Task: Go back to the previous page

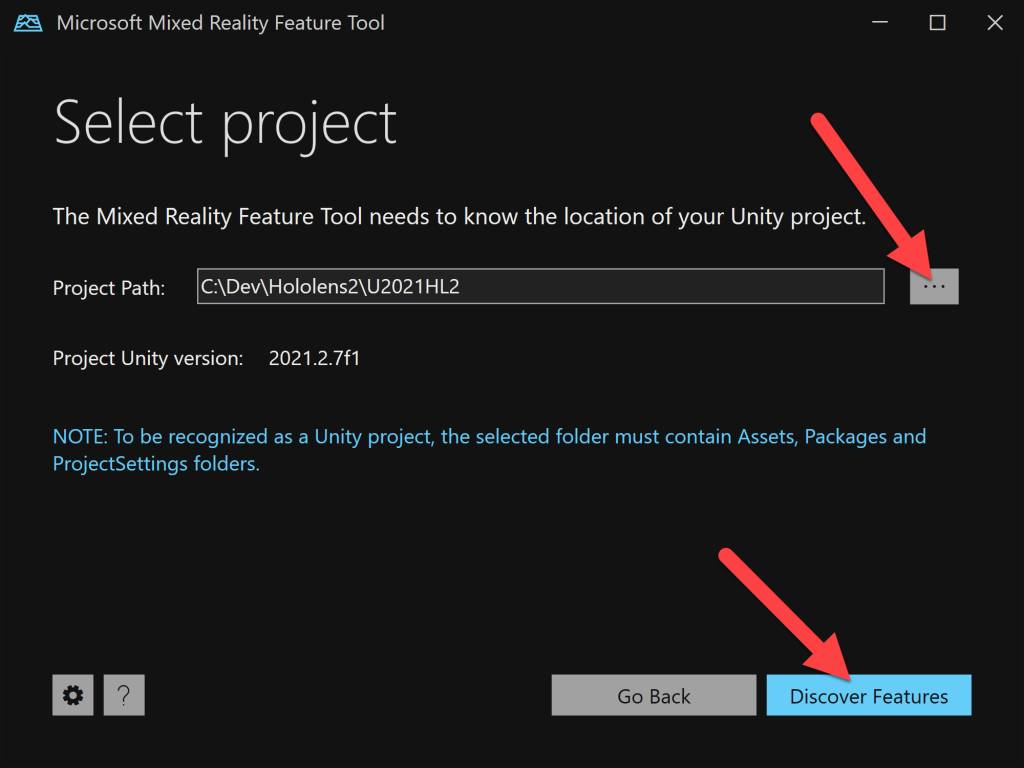Action: click(654, 695)
